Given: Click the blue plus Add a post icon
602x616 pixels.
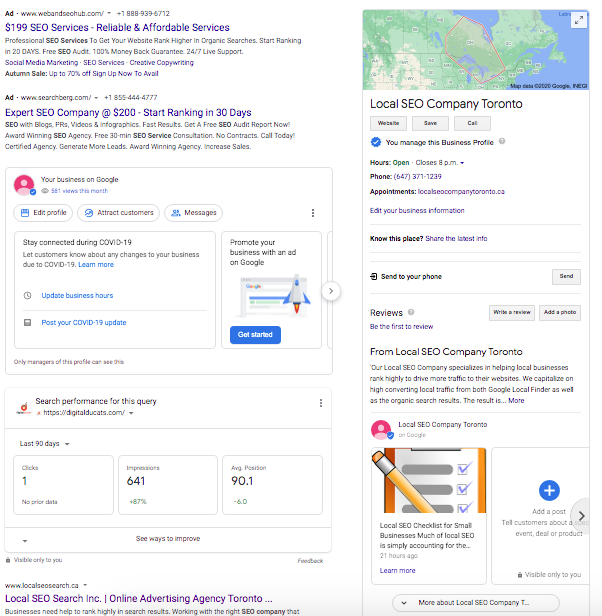Looking at the screenshot, I should (549, 490).
